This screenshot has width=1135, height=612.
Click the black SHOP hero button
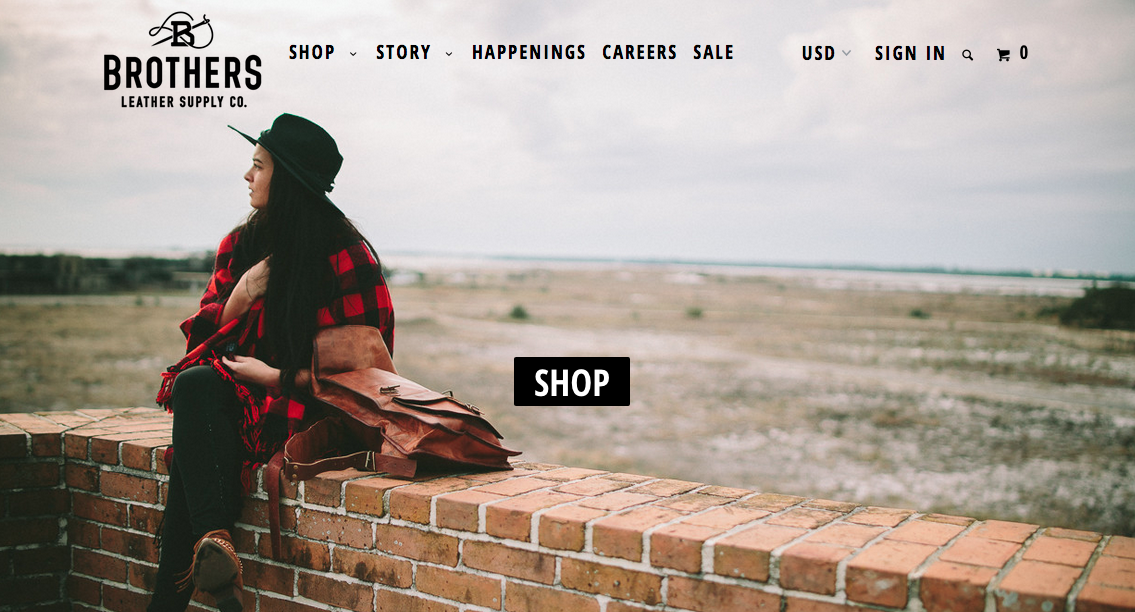click(x=572, y=382)
